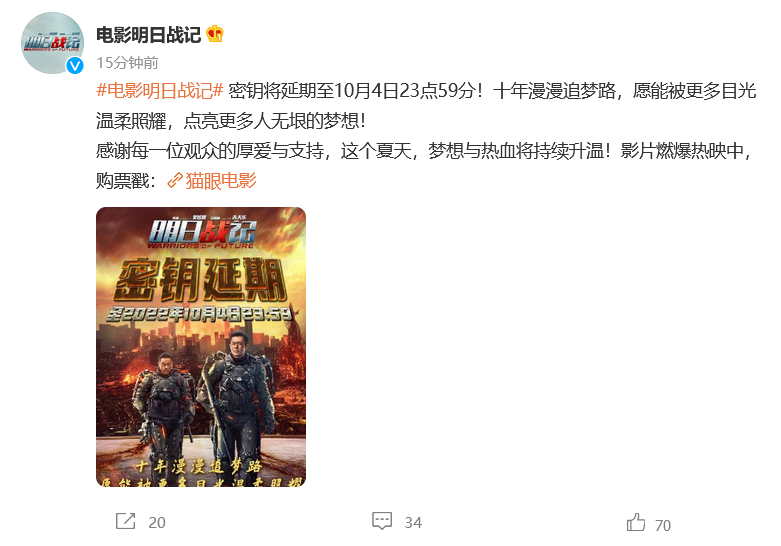Click the 明日战记 title logo in poster
The height and width of the screenshot is (546, 781).
click(202, 233)
